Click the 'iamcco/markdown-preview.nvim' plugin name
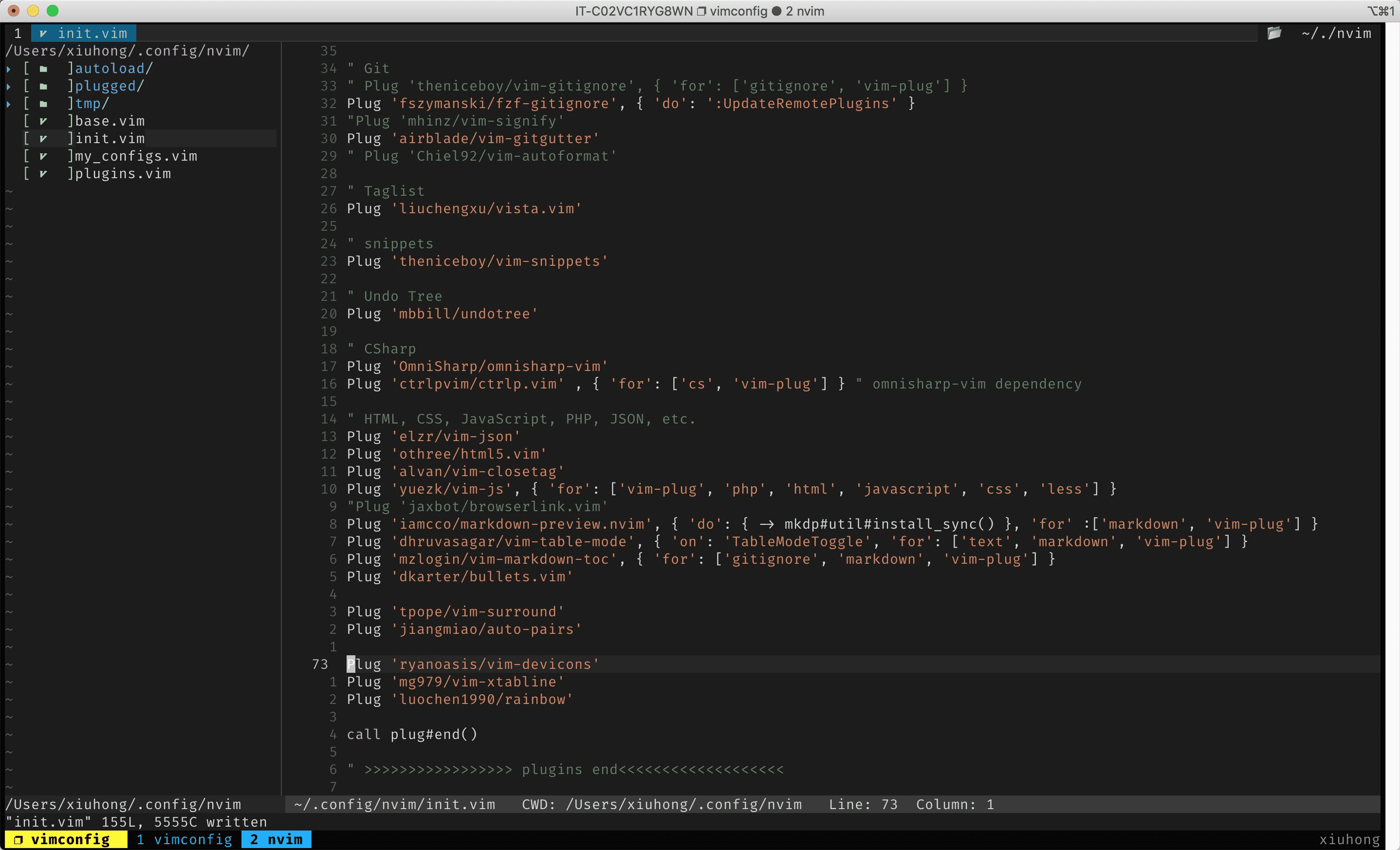The image size is (1400, 850). (x=521, y=524)
